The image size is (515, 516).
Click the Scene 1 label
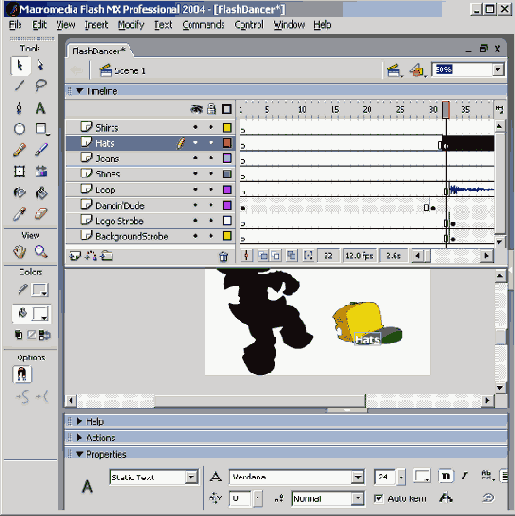coord(130,71)
